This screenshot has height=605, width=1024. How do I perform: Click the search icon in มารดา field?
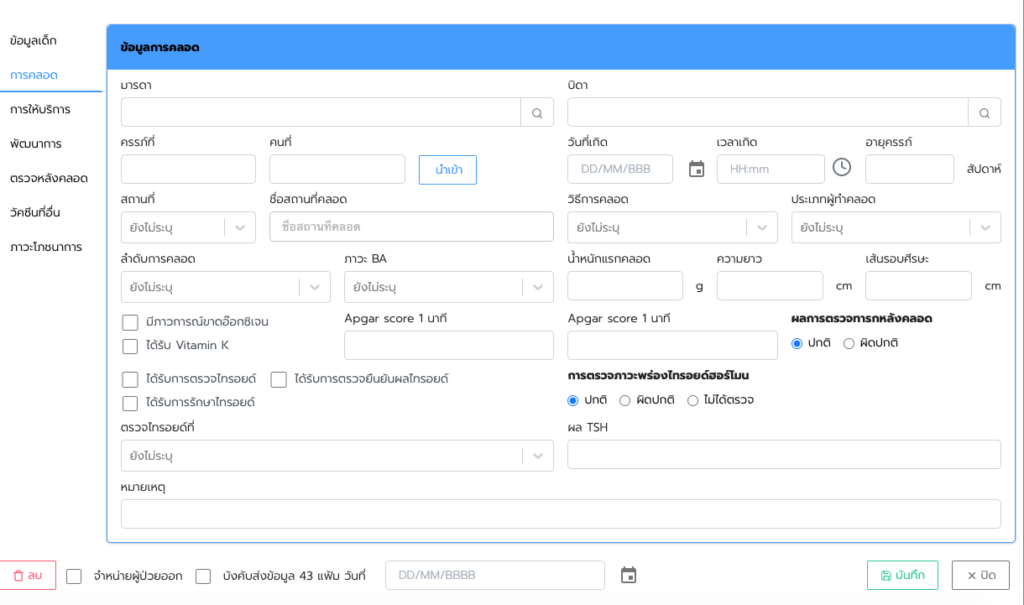537,113
